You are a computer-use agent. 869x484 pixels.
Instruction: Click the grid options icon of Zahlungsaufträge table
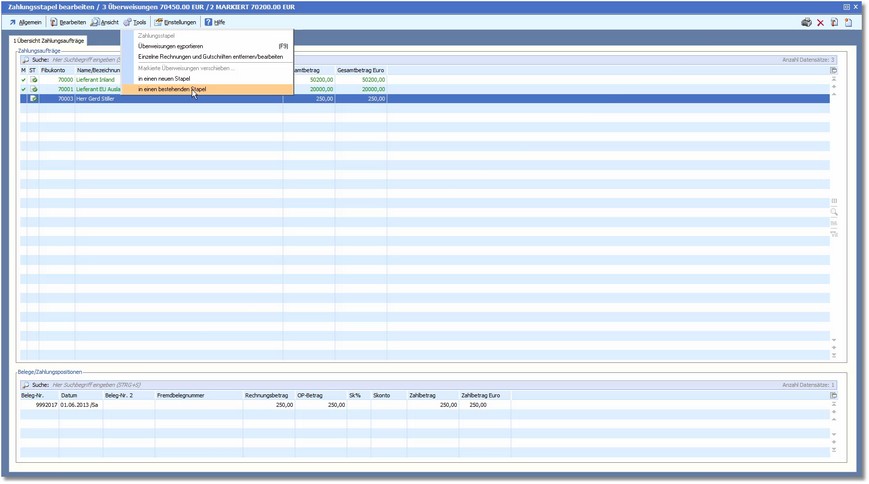pyautogui.click(x=834, y=70)
